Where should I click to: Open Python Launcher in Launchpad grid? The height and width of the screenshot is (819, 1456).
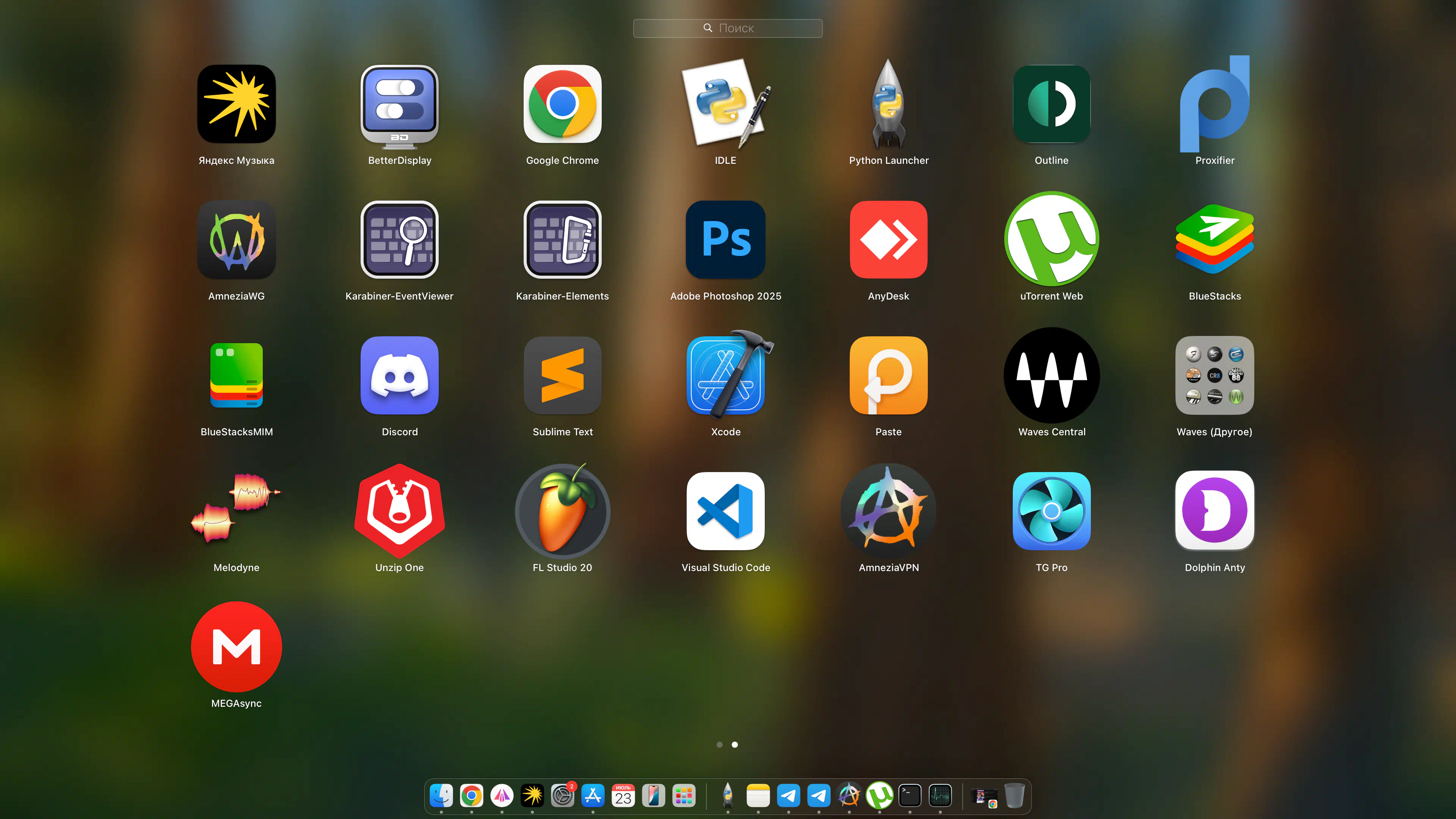(888, 104)
